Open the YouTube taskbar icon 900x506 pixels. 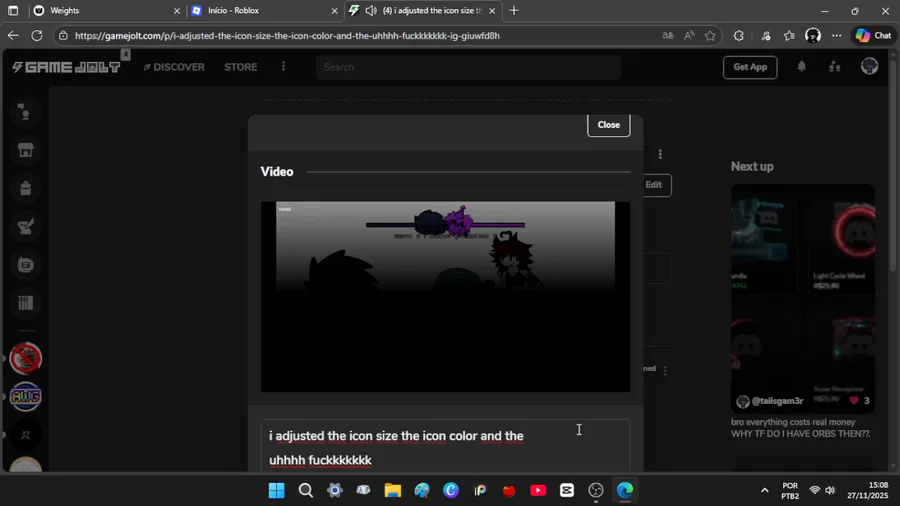pos(538,491)
